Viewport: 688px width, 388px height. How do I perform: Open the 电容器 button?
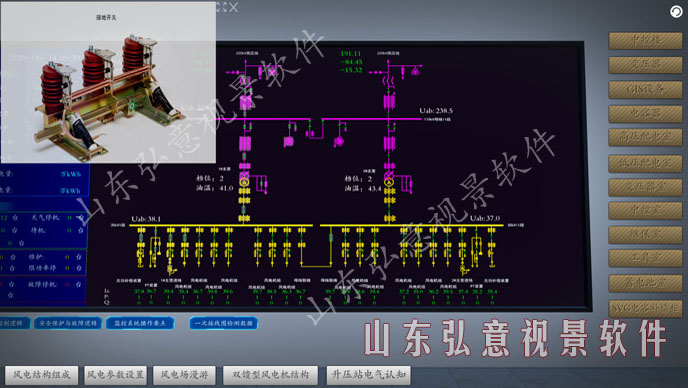click(x=645, y=114)
